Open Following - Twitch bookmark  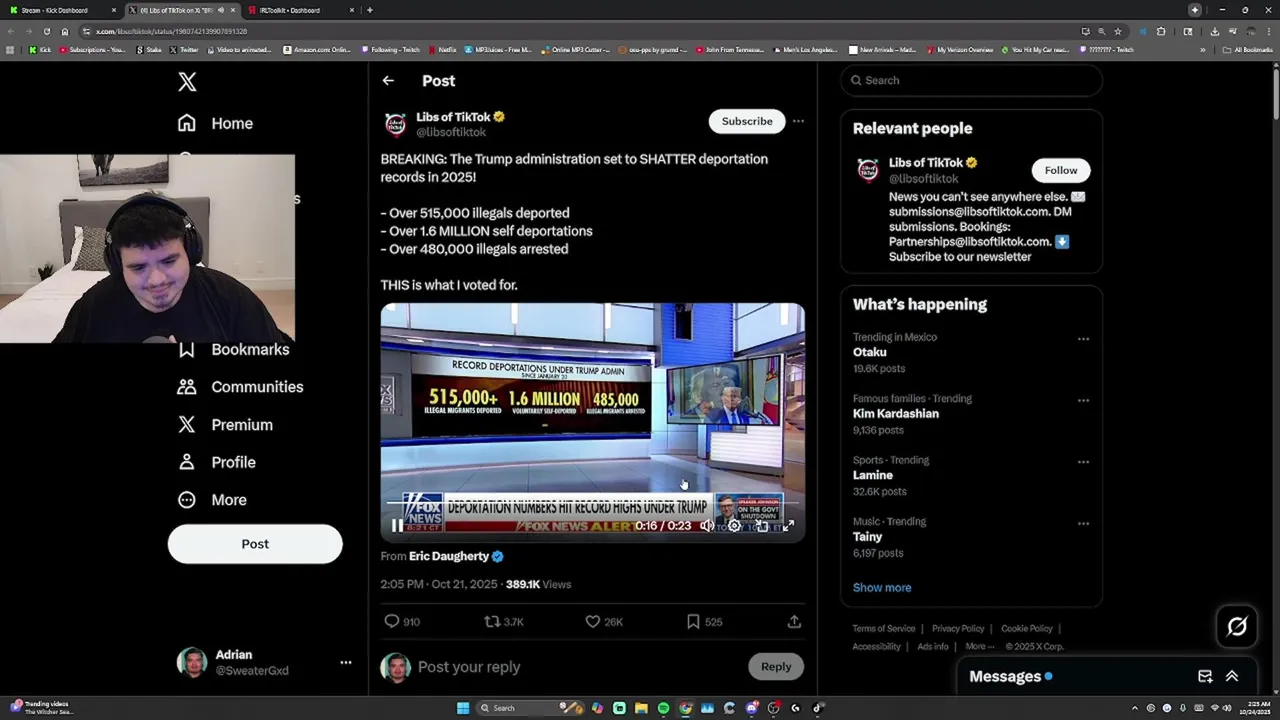391,49
